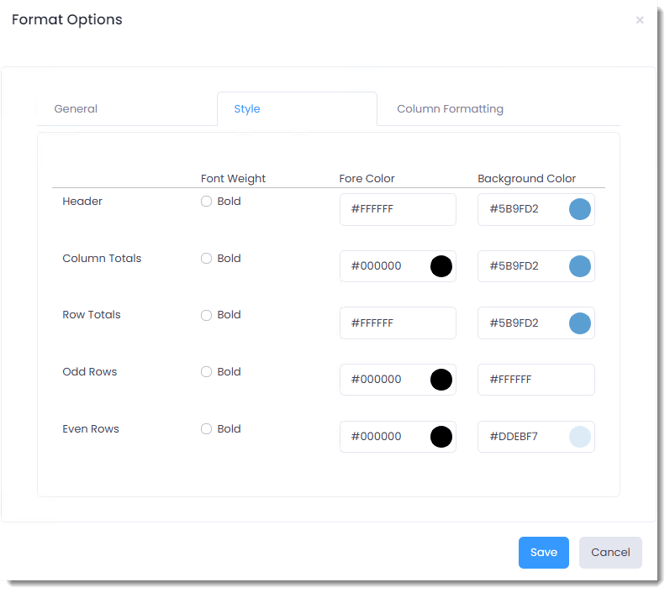Screen dimensions: 670x593
Task: Click Even Rows light blue background swatch
Action: click(x=580, y=437)
